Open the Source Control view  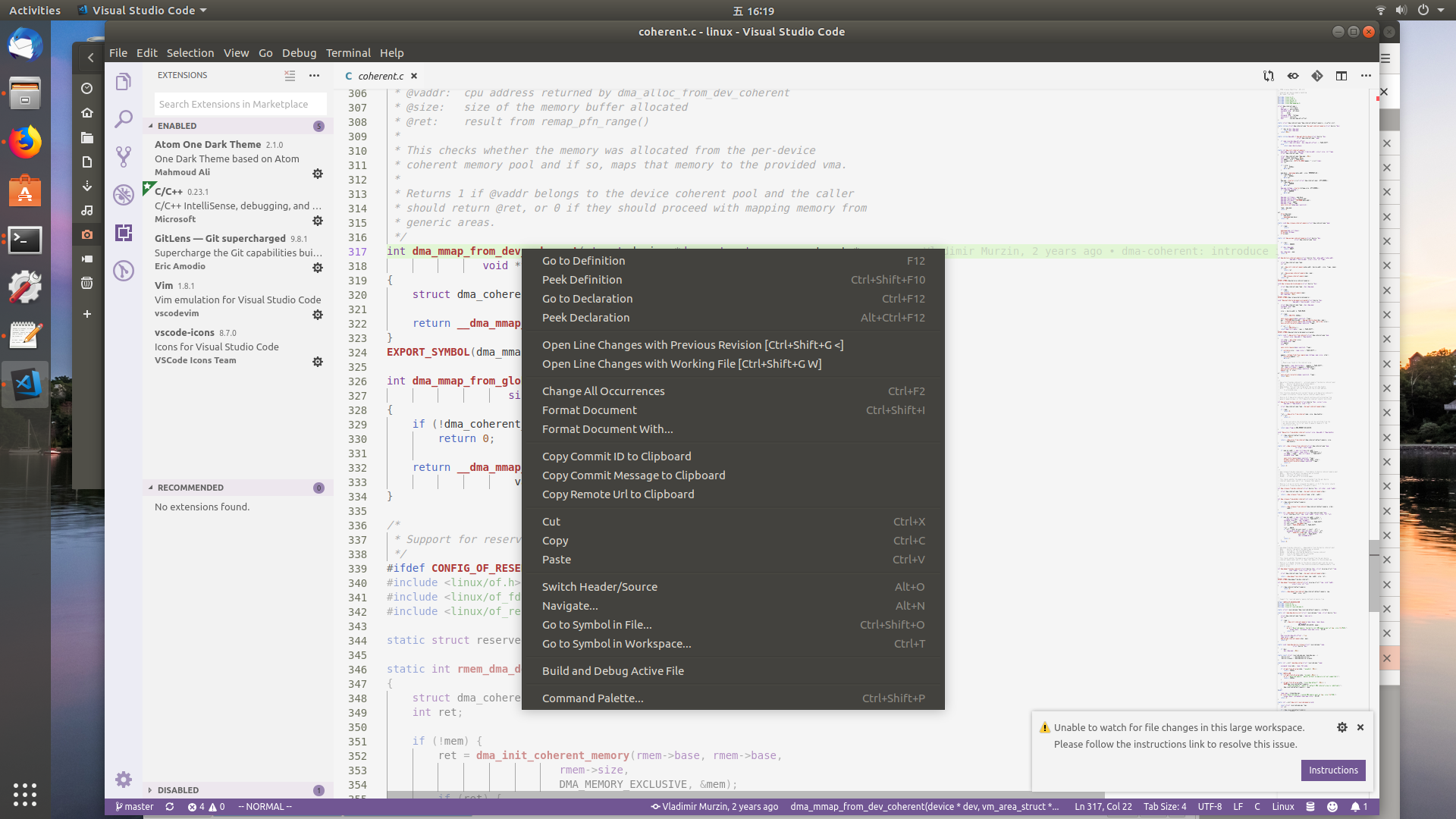pos(124,157)
